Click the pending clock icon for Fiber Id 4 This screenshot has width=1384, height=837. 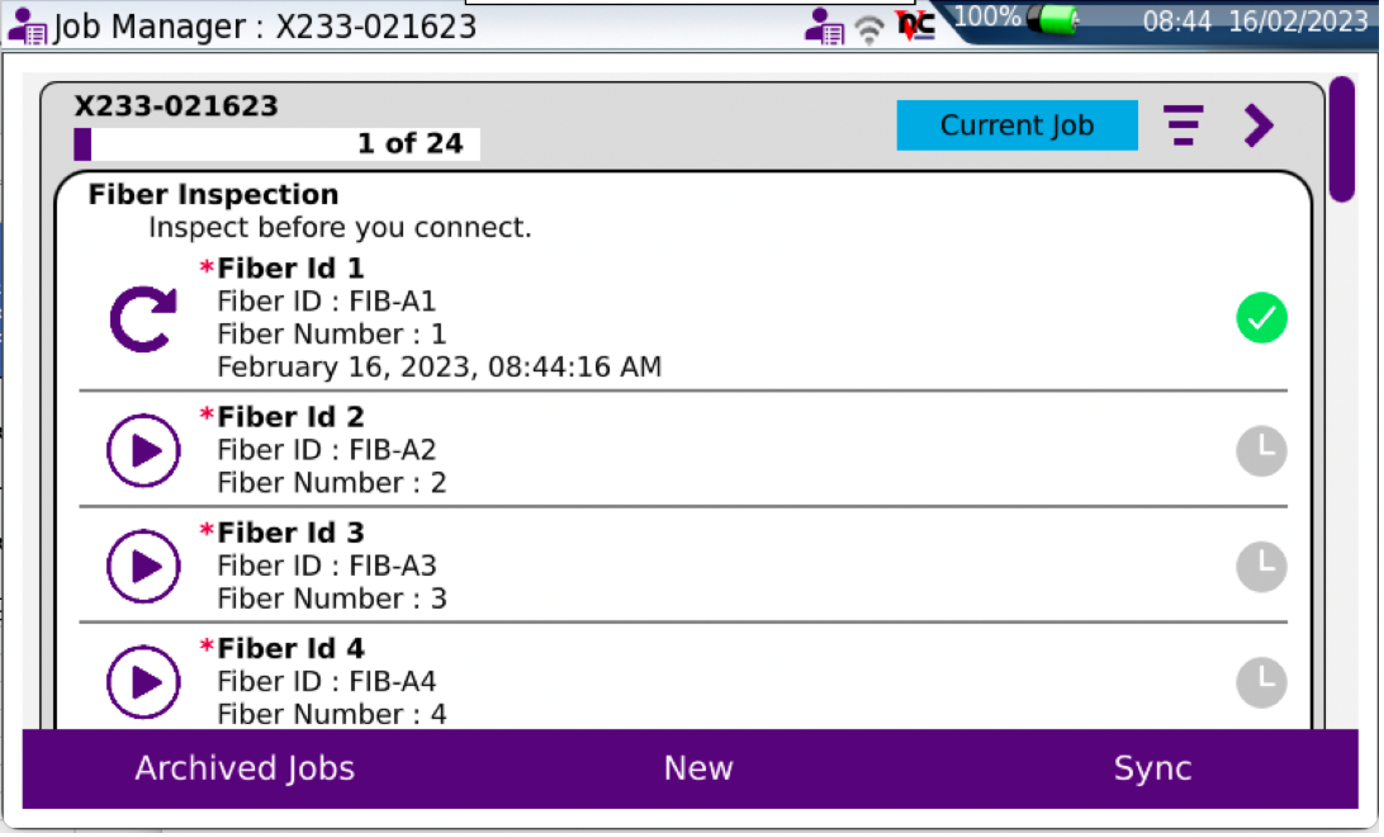coord(1261,683)
